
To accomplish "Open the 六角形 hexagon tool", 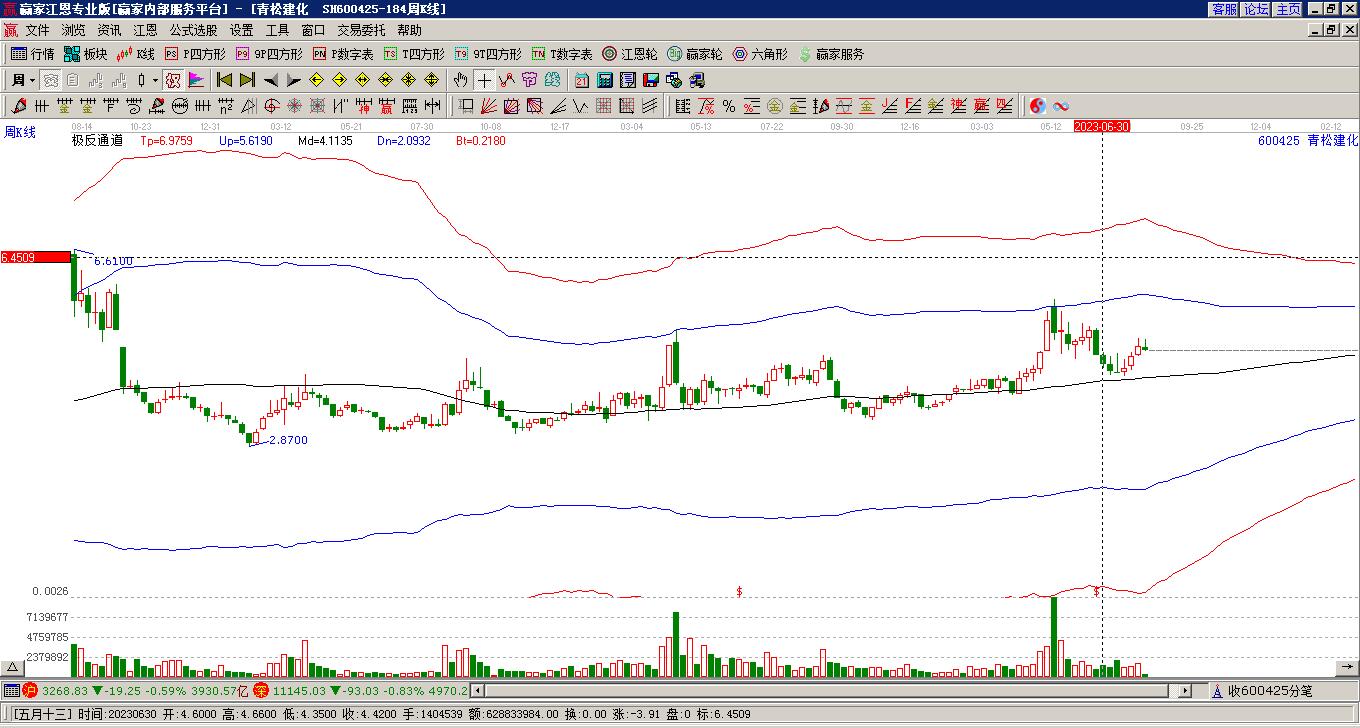I will pos(760,54).
